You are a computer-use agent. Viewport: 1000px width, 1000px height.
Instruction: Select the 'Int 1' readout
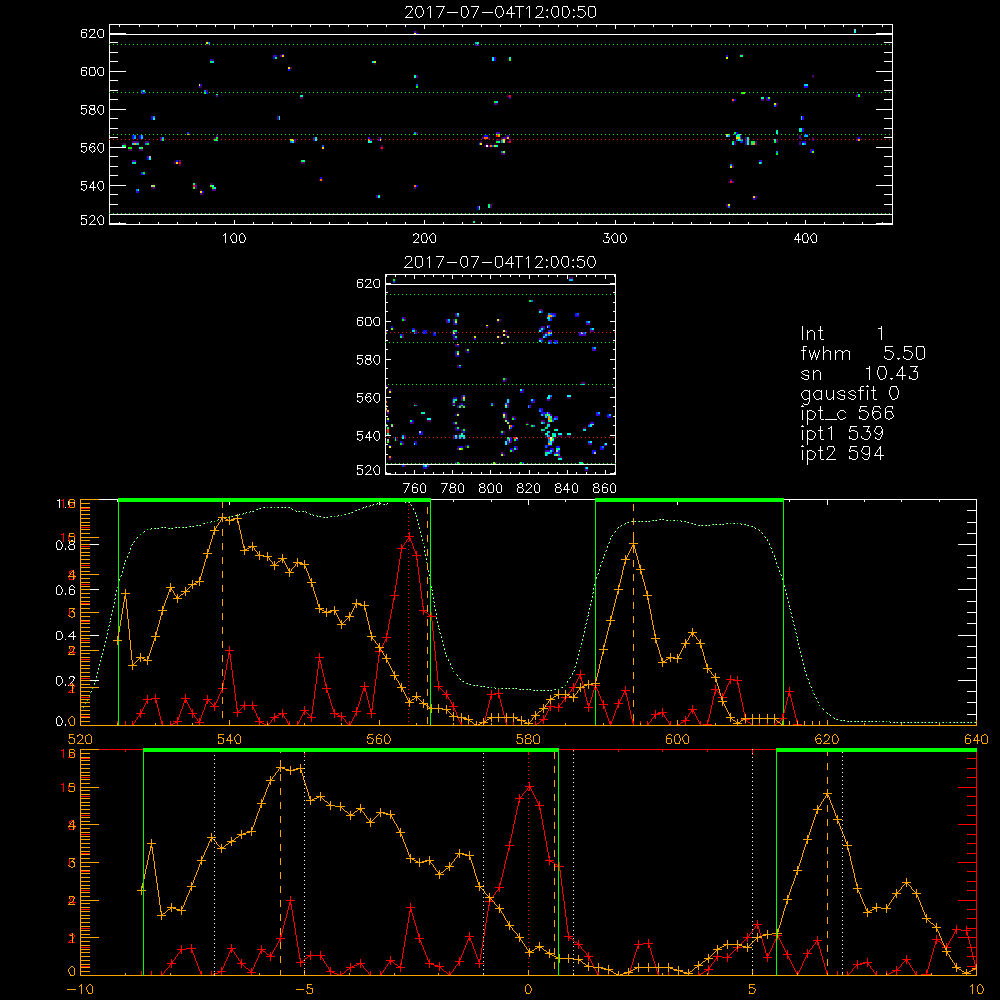842,334
